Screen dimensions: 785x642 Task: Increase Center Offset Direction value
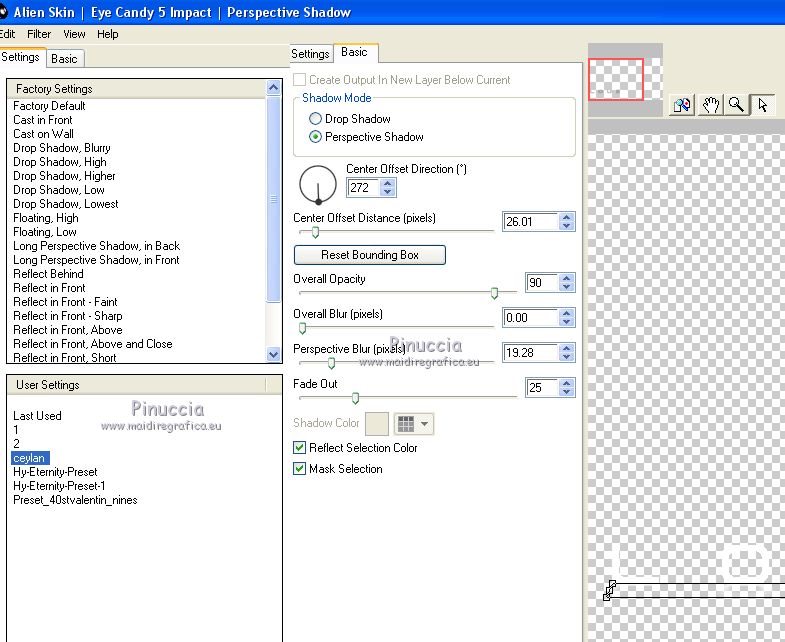pyautogui.click(x=387, y=183)
